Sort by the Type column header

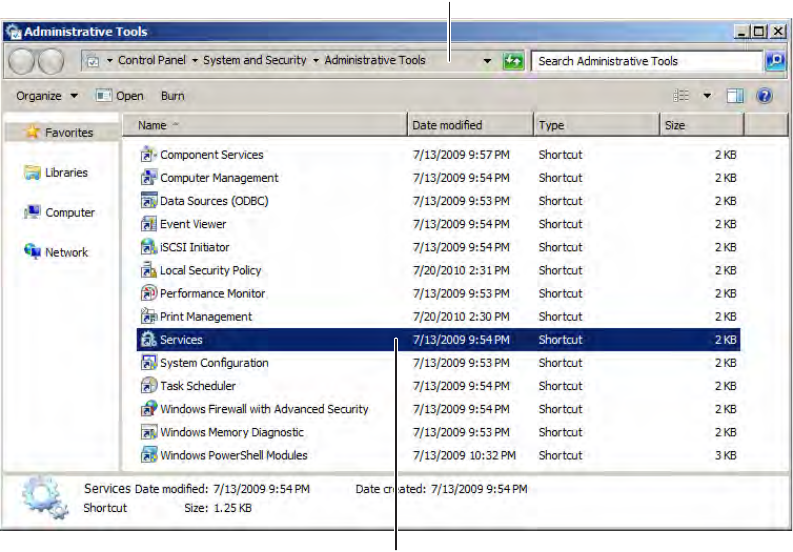597,125
